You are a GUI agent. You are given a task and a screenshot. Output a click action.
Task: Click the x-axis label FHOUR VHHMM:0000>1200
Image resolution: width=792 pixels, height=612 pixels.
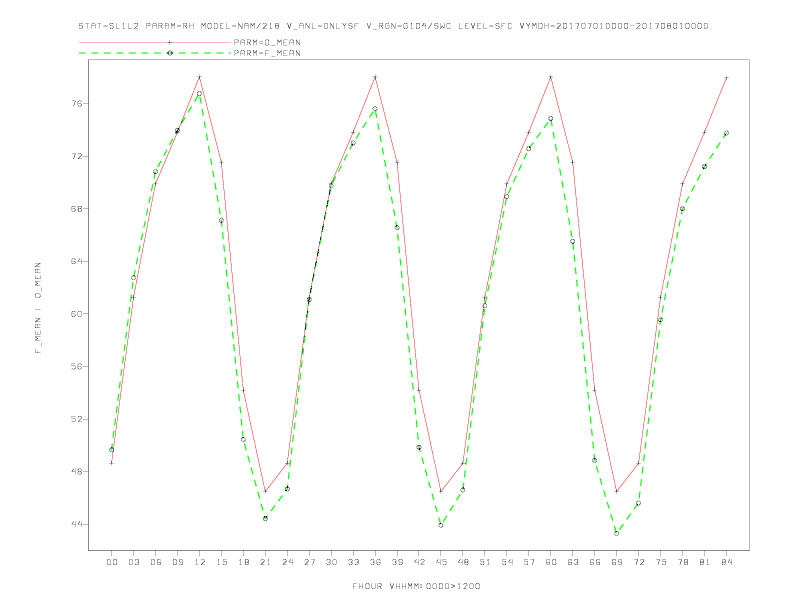pos(416,586)
